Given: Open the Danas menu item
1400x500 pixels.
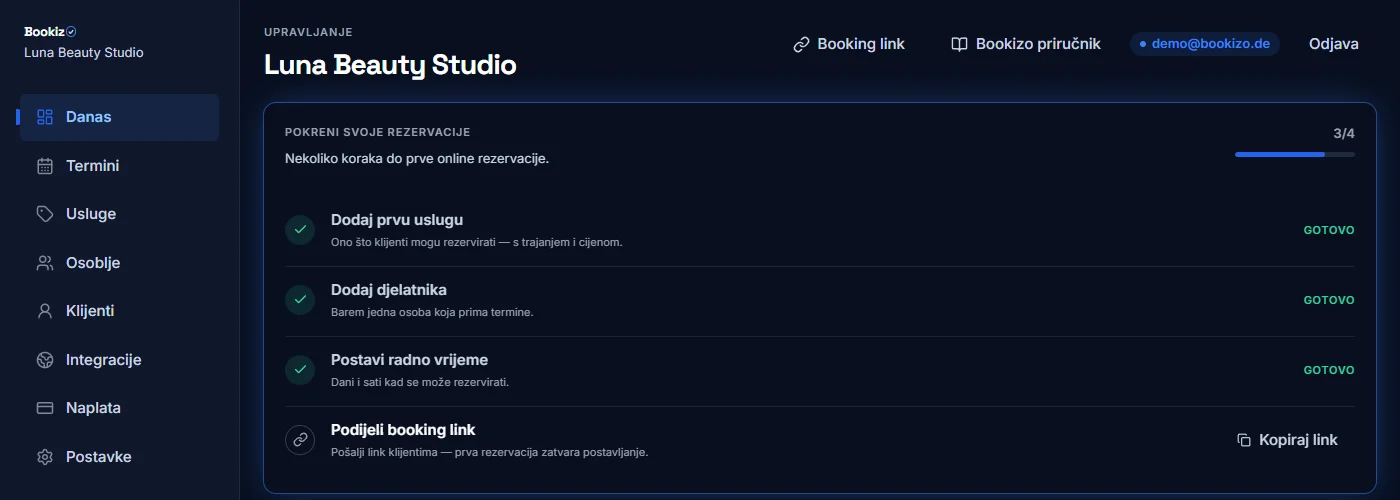Looking at the screenshot, I should point(119,117).
